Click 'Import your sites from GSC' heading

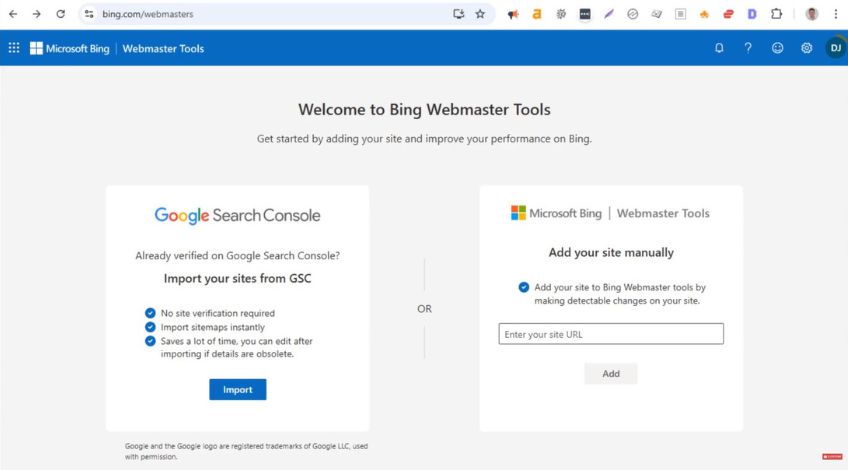point(237,279)
